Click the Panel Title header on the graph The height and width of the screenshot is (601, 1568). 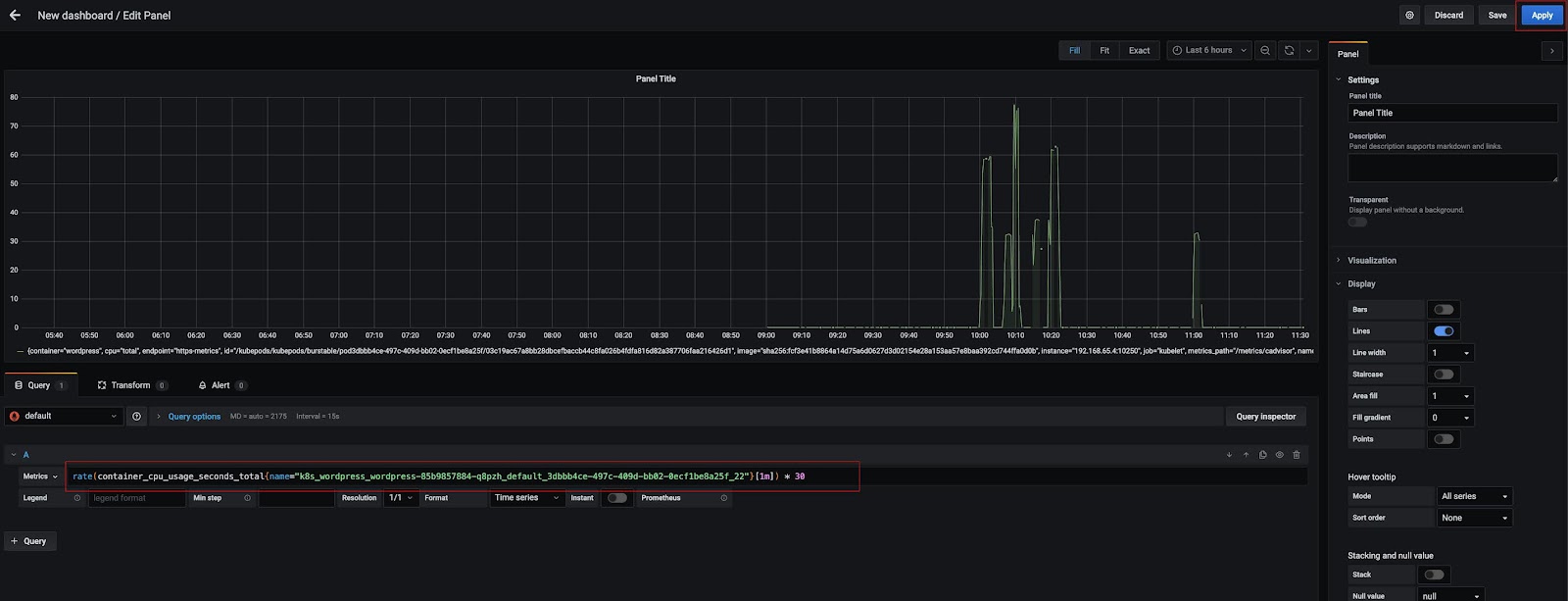point(656,78)
